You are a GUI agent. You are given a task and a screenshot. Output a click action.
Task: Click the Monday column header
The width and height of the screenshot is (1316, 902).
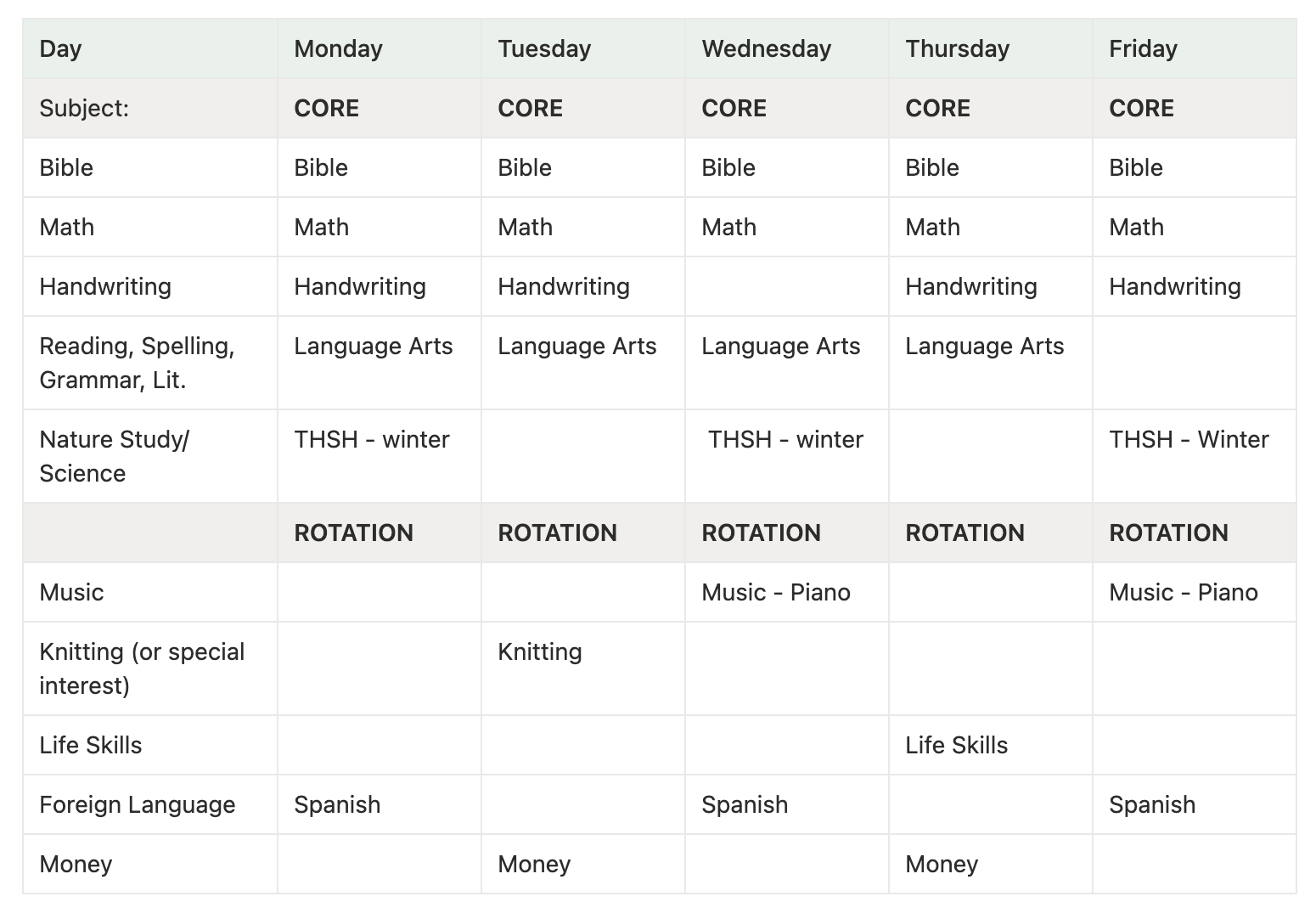point(338,48)
